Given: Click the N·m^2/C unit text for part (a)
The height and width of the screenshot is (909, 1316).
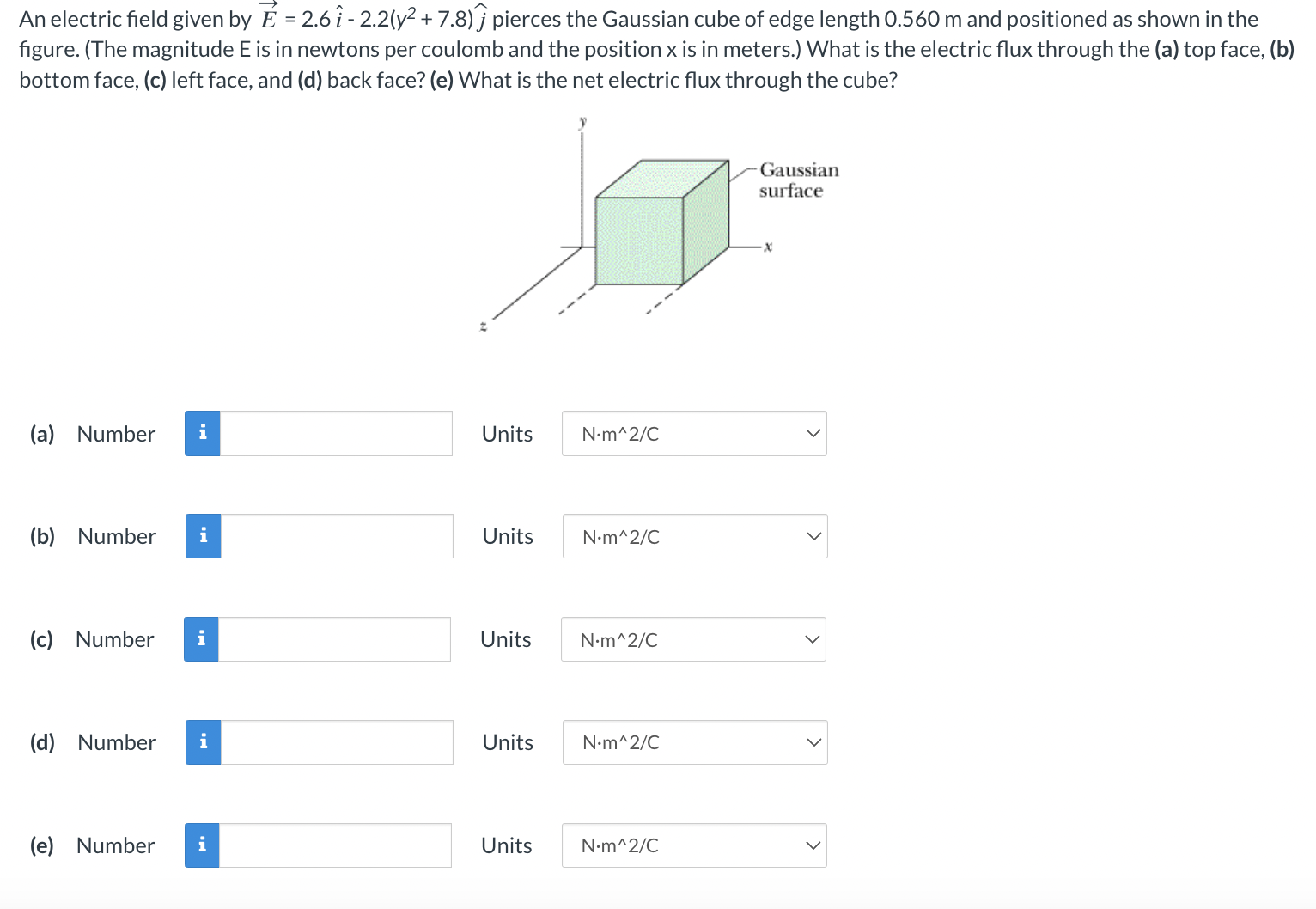Looking at the screenshot, I should (x=621, y=434).
